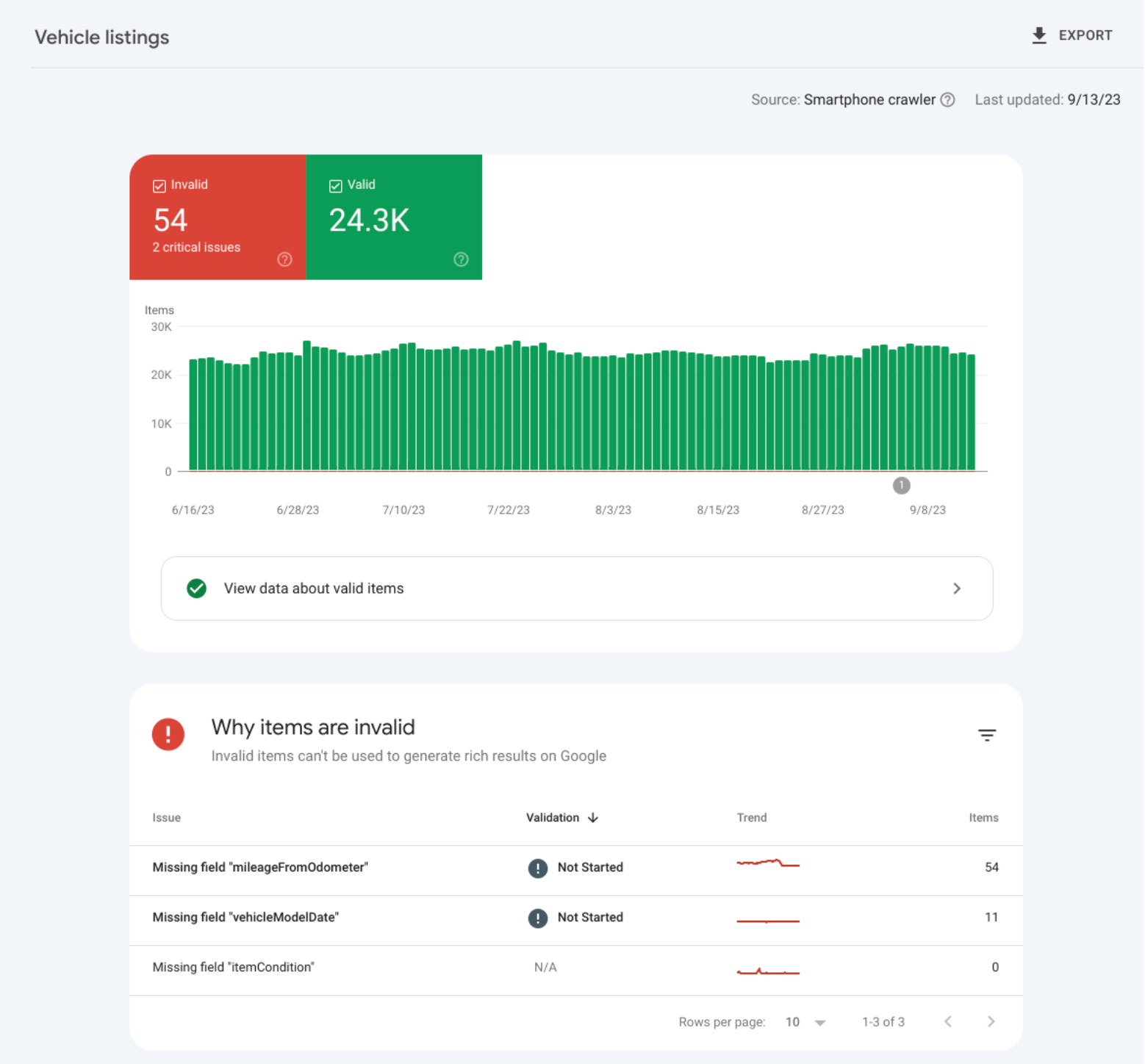Image resolution: width=1145 pixels, height=1064 pixels.
Task: Click the warning icon next to mileageFromOdometer's Not Started
Action: pos(537,868)
